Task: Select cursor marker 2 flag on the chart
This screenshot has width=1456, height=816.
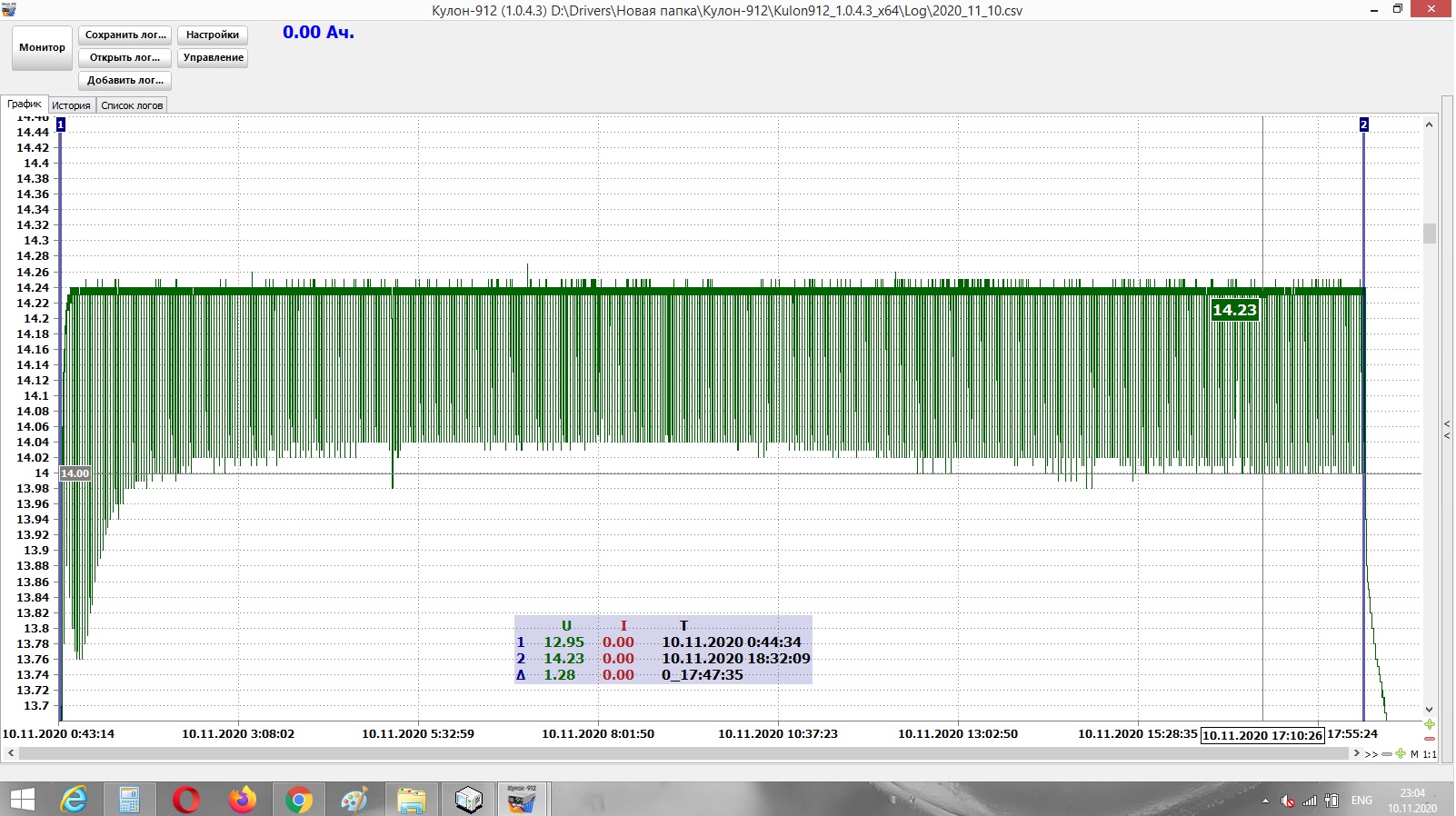Action: [x=1363, y=124]
